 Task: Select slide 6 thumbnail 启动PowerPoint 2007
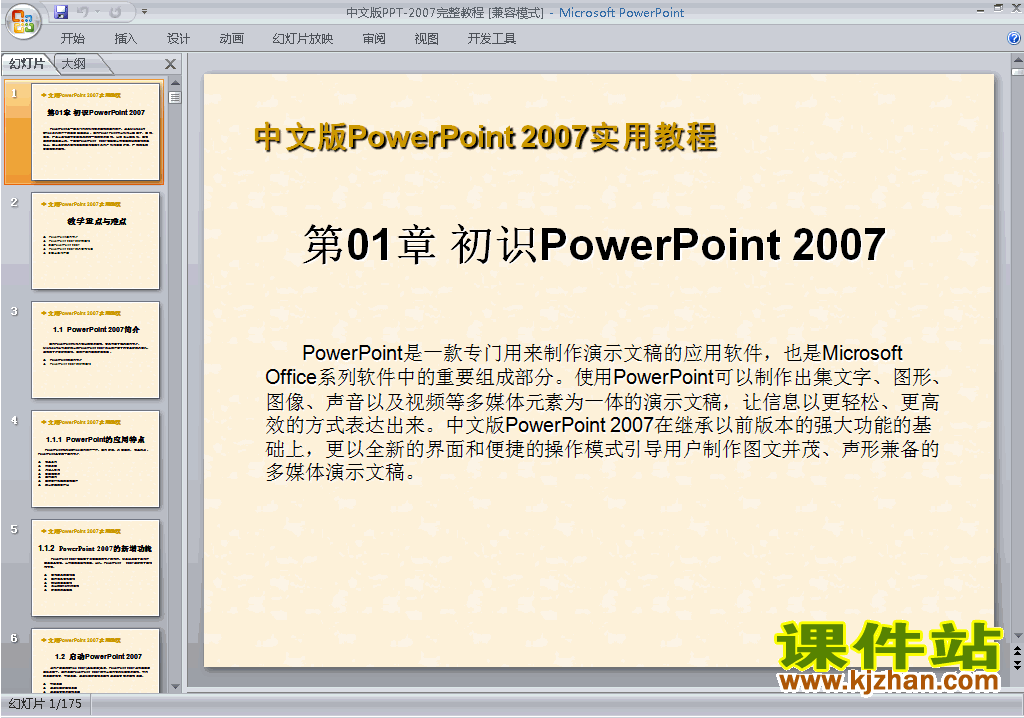(x=95, y=661)
